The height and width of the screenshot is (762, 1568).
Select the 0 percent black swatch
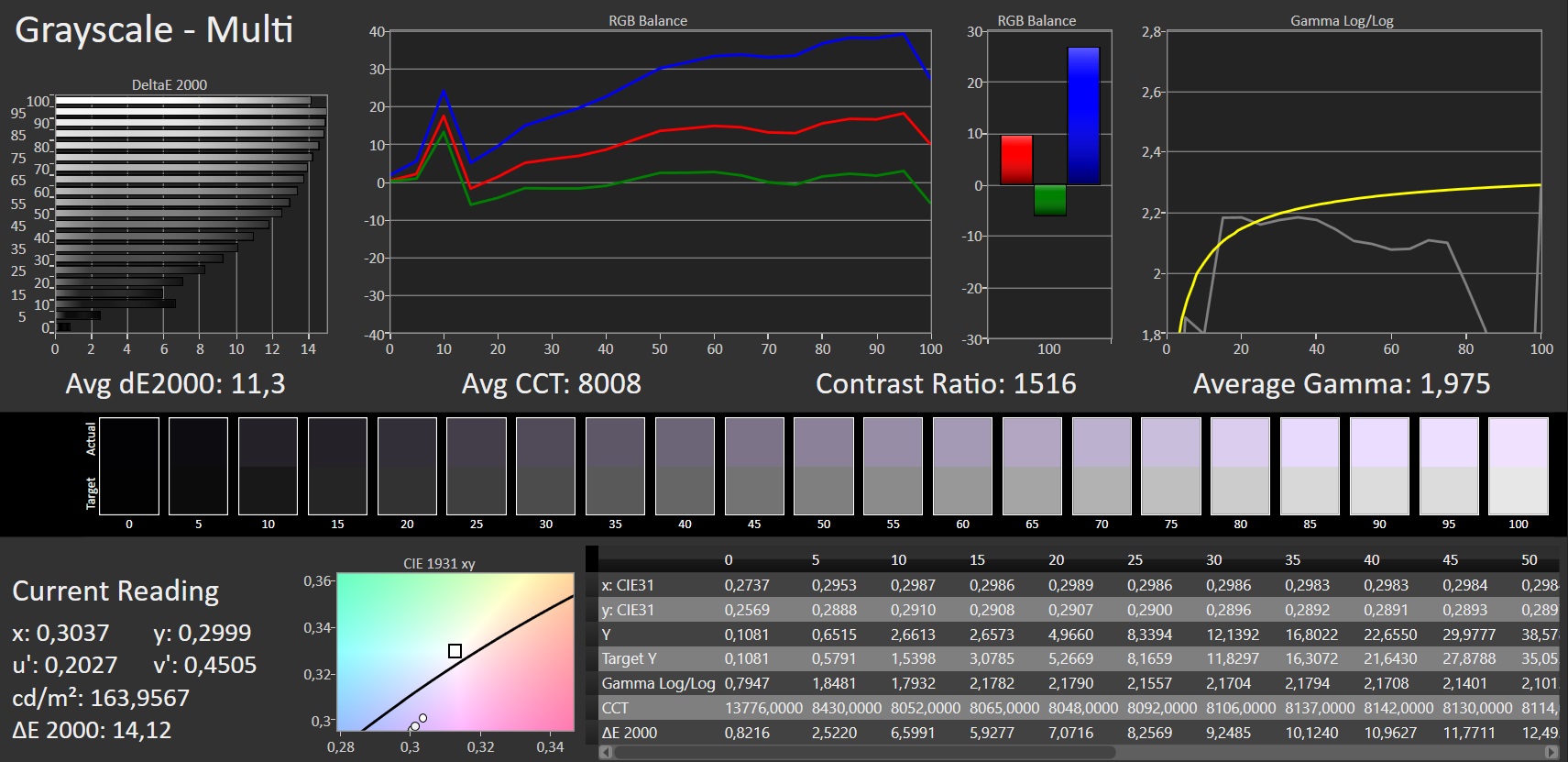coord(128,466)
